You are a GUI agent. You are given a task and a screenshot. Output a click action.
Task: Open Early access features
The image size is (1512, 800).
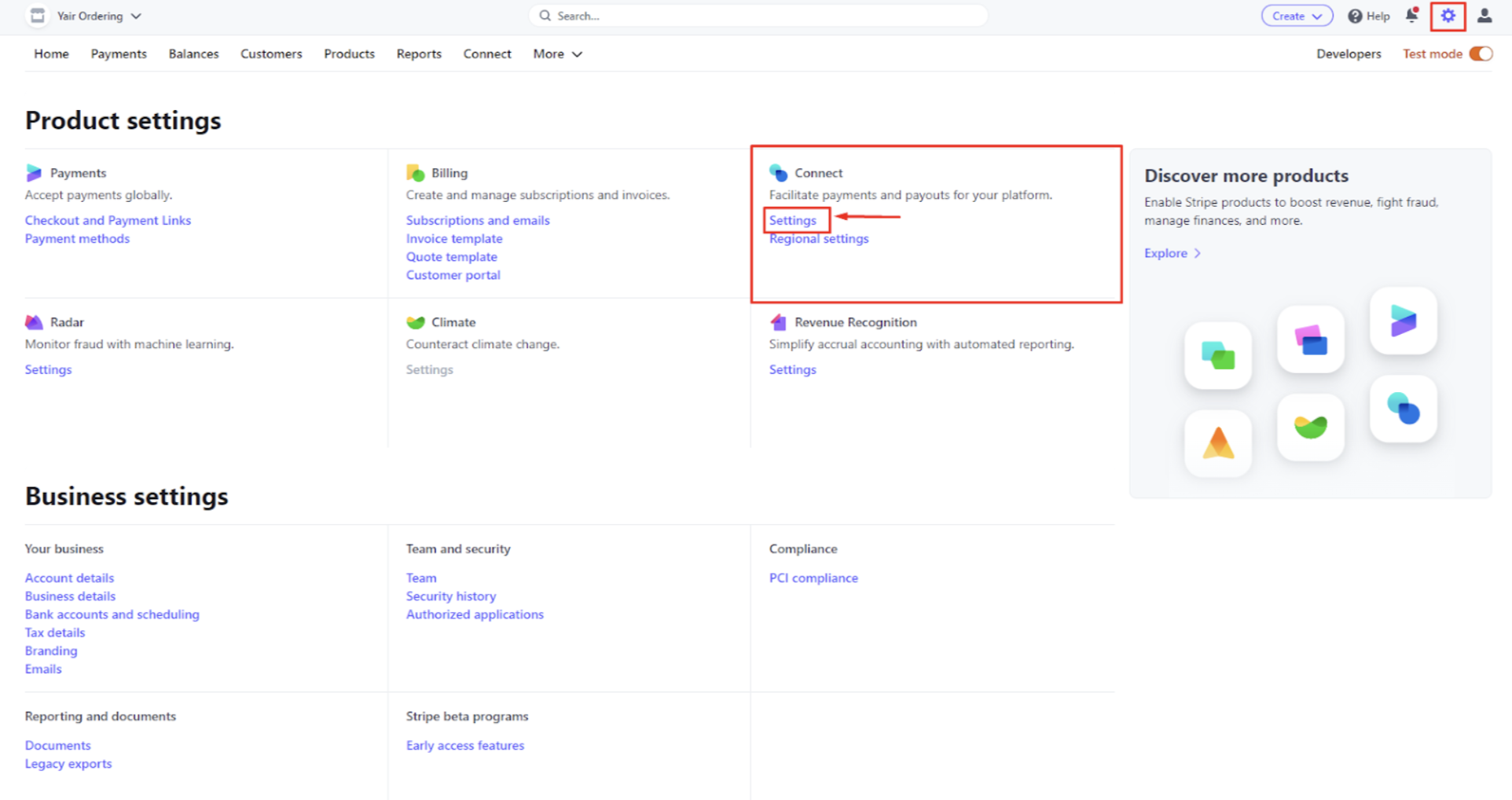465,746
